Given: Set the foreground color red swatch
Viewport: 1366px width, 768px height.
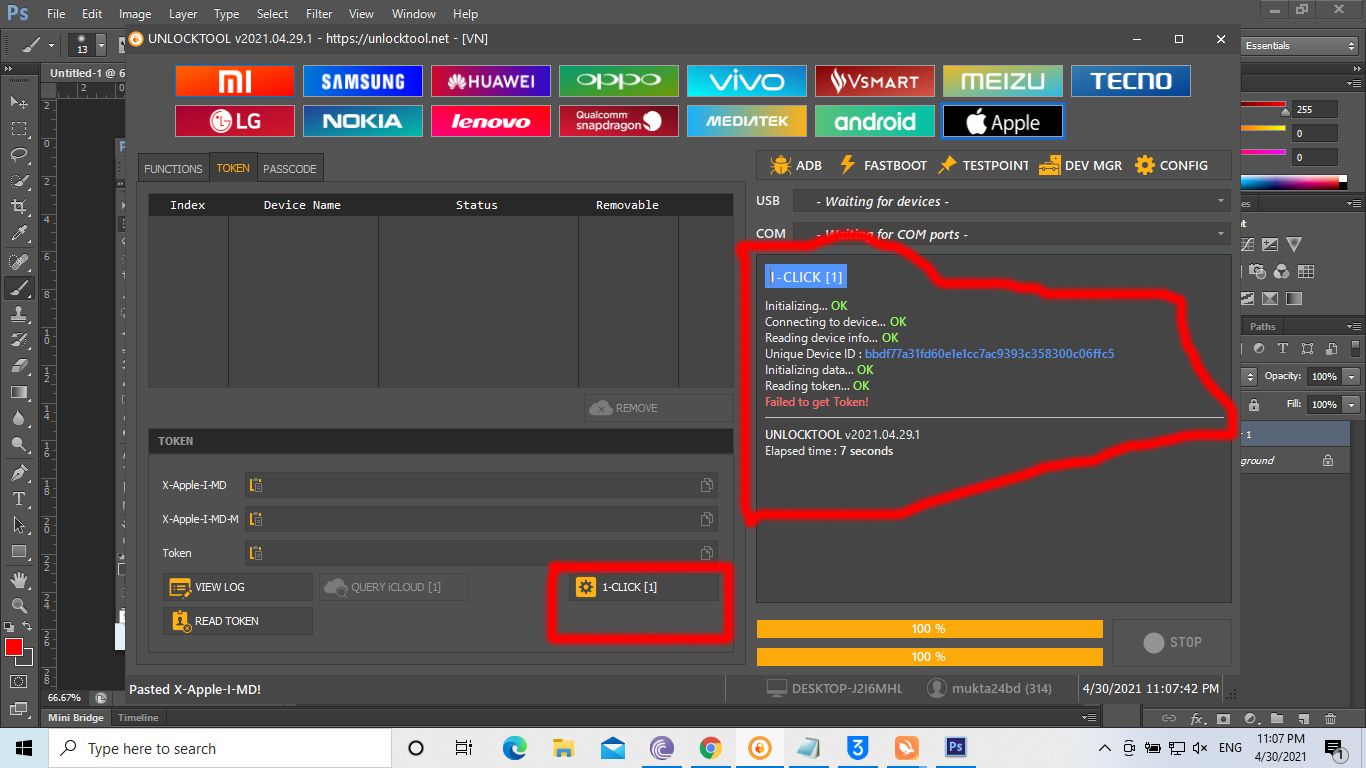Looking at the screenshot, I should click(14, 648).
